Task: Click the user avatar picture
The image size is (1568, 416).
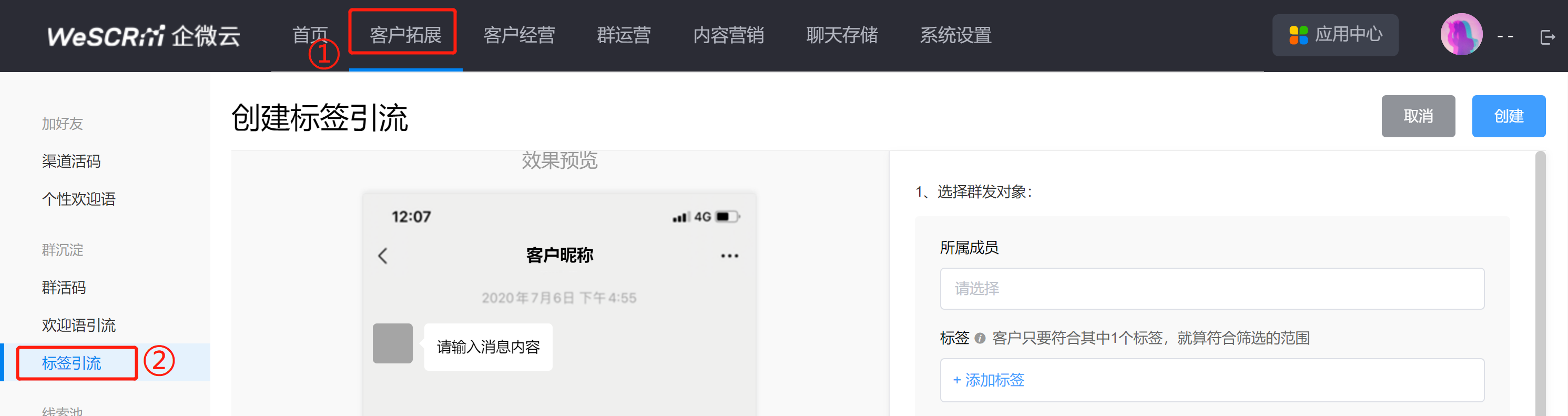Action: point(1461,35)
